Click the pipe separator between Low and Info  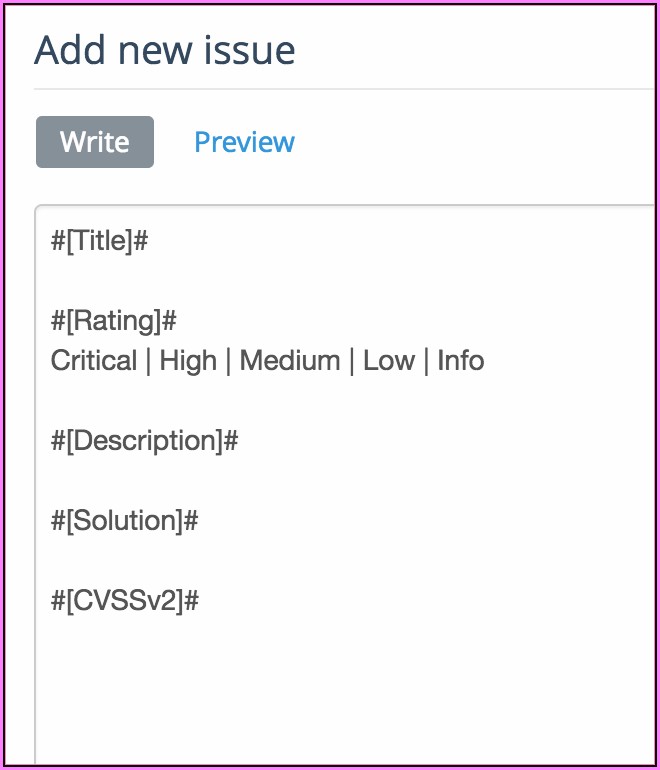pyautogui.click(x=427, y=361)
